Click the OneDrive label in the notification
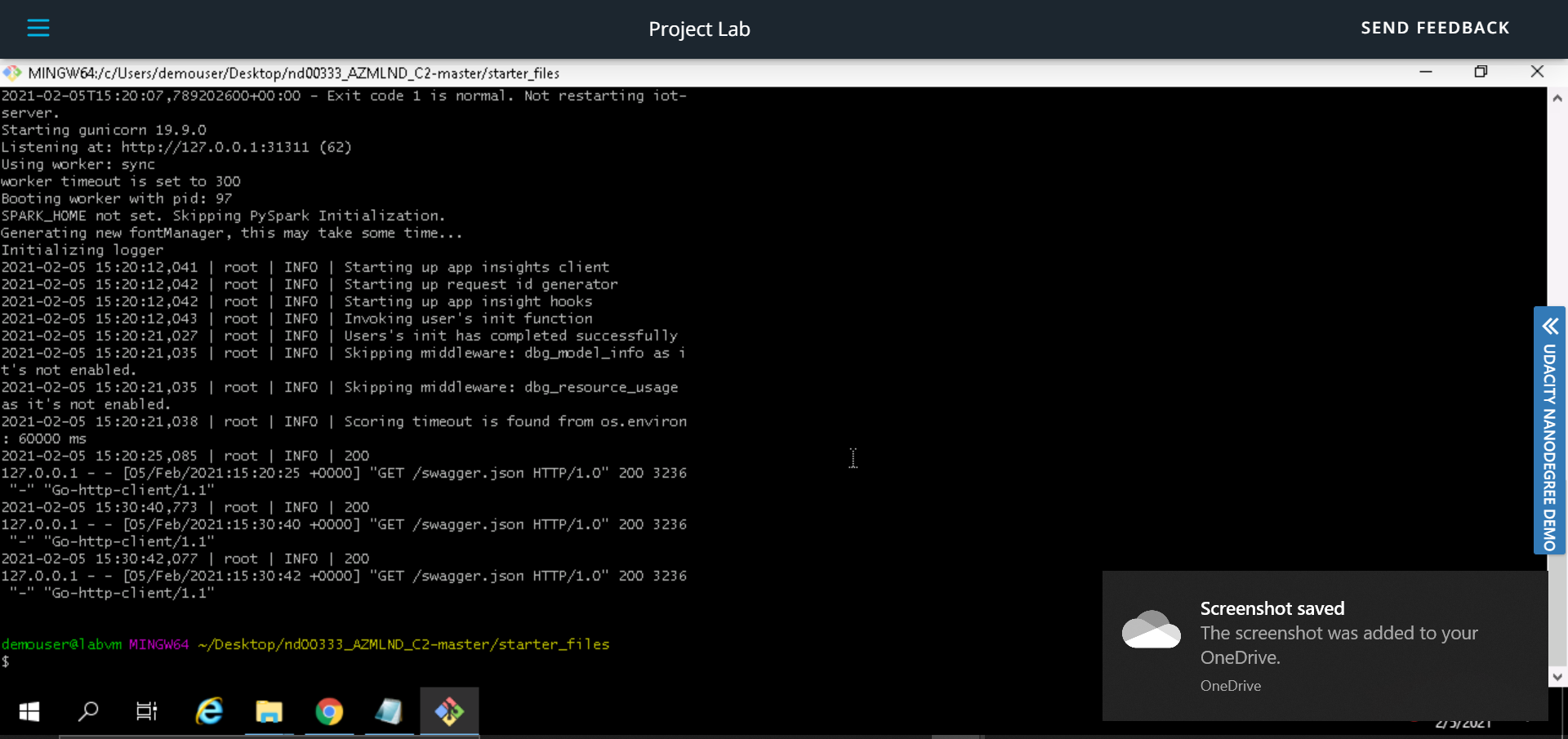 click(x=1231, y=686)
